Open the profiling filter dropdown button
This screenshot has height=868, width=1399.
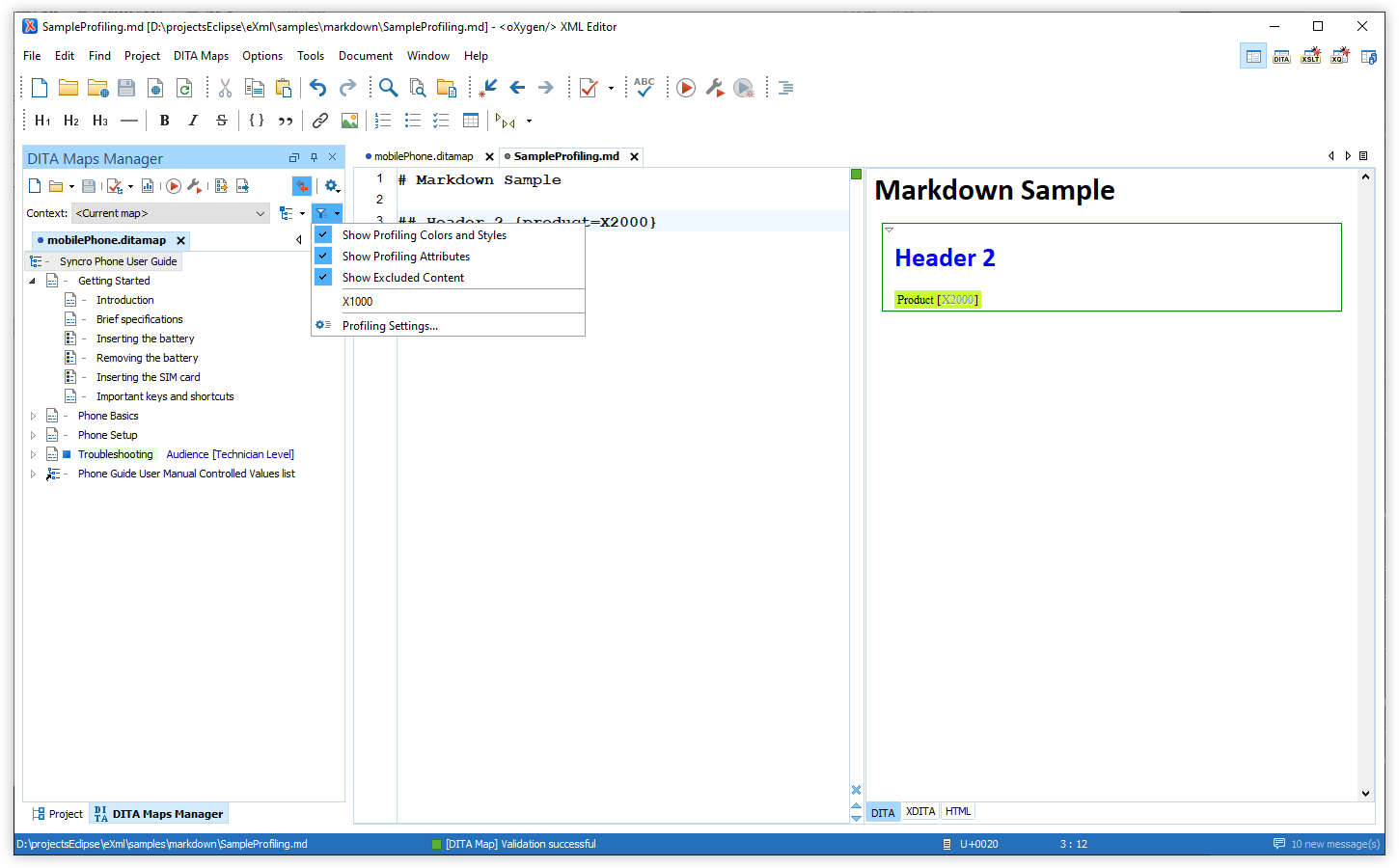click(327, 213)
